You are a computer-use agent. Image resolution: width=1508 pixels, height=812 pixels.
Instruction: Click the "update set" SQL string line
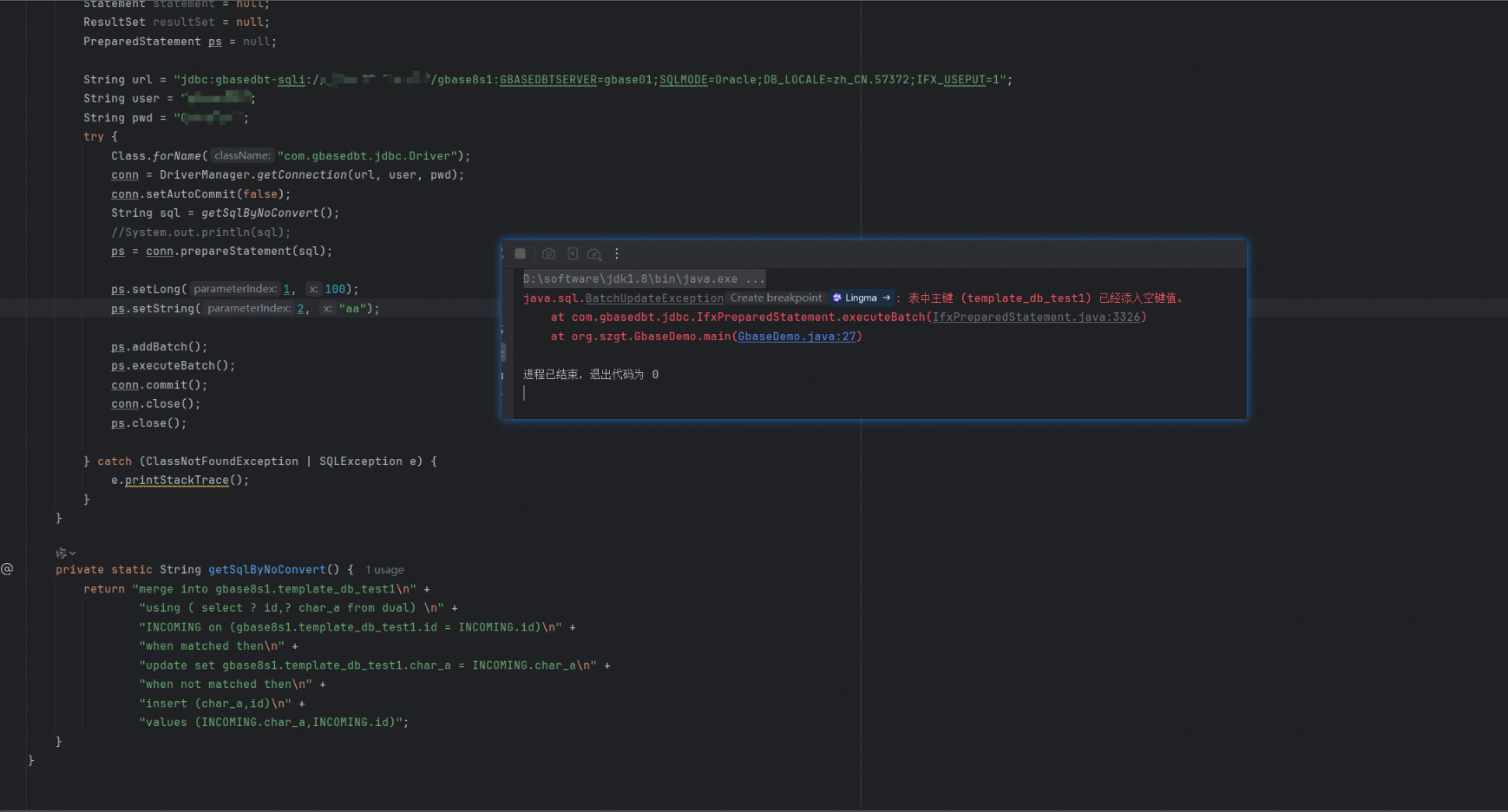click(x=368, y=665)
